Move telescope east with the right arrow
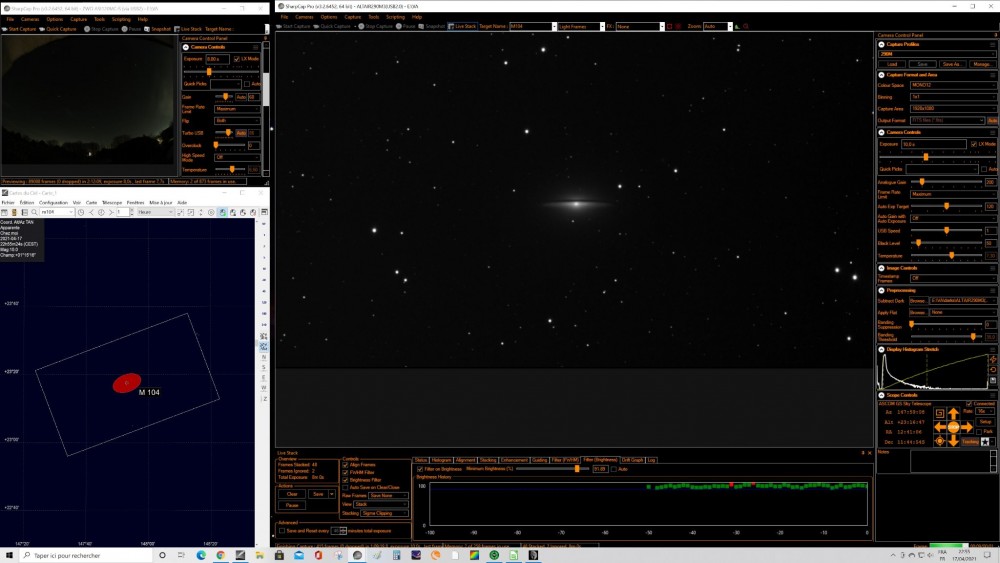1000x563 pixels. point(966,427)
